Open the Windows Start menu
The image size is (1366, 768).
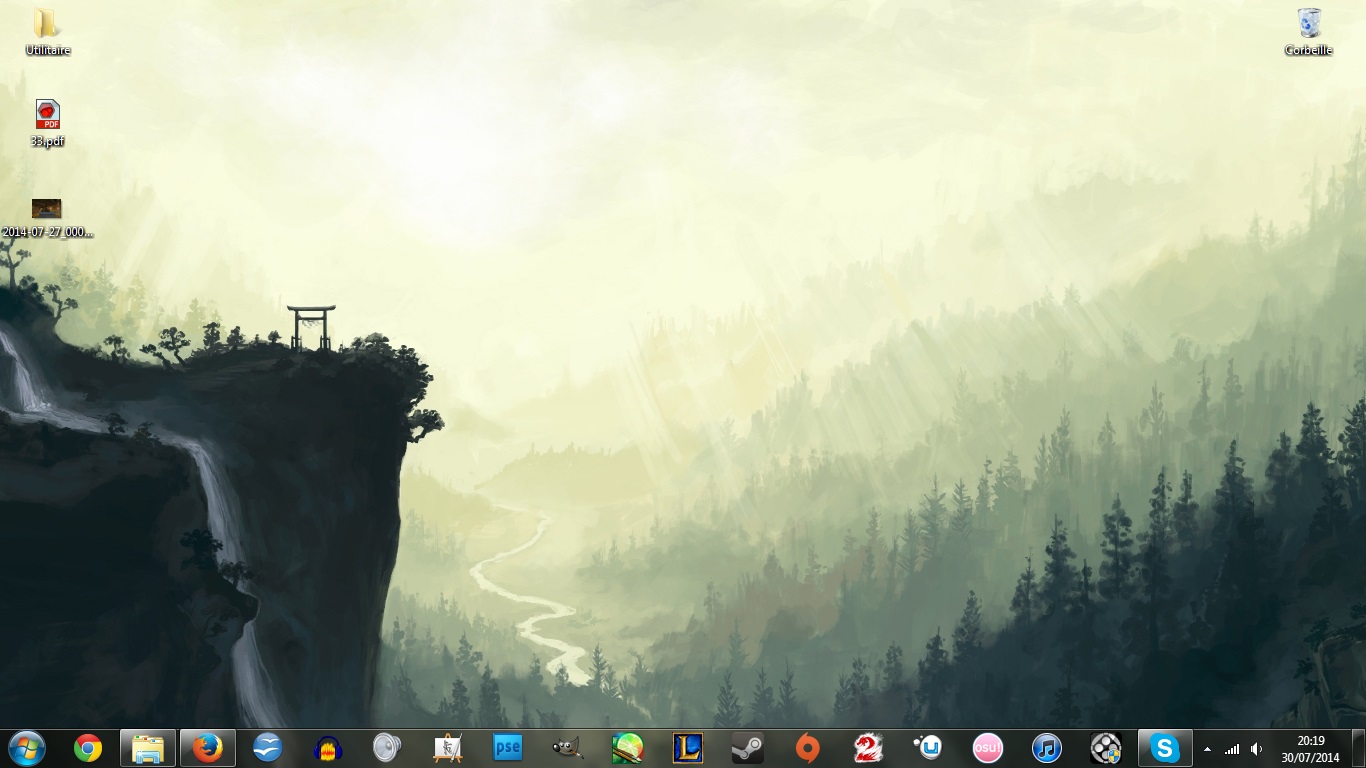pyautogui.click(x=27, y=748)
